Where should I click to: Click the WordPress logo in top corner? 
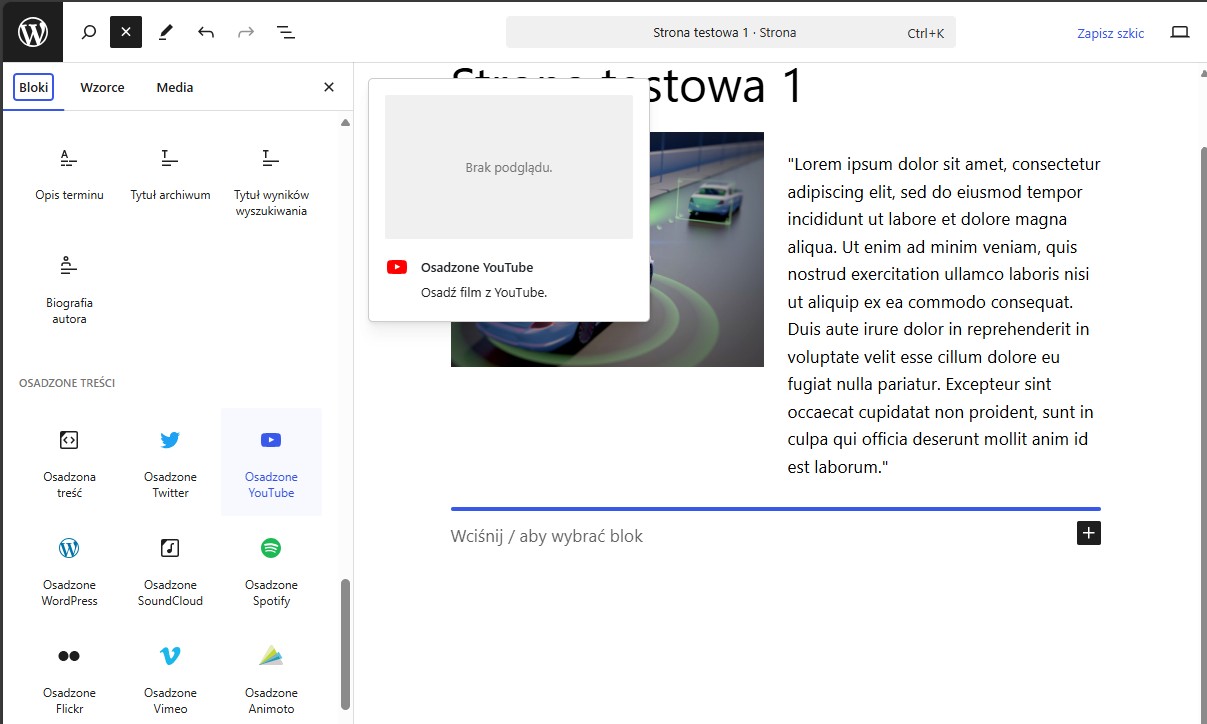(x=32, y=32)
